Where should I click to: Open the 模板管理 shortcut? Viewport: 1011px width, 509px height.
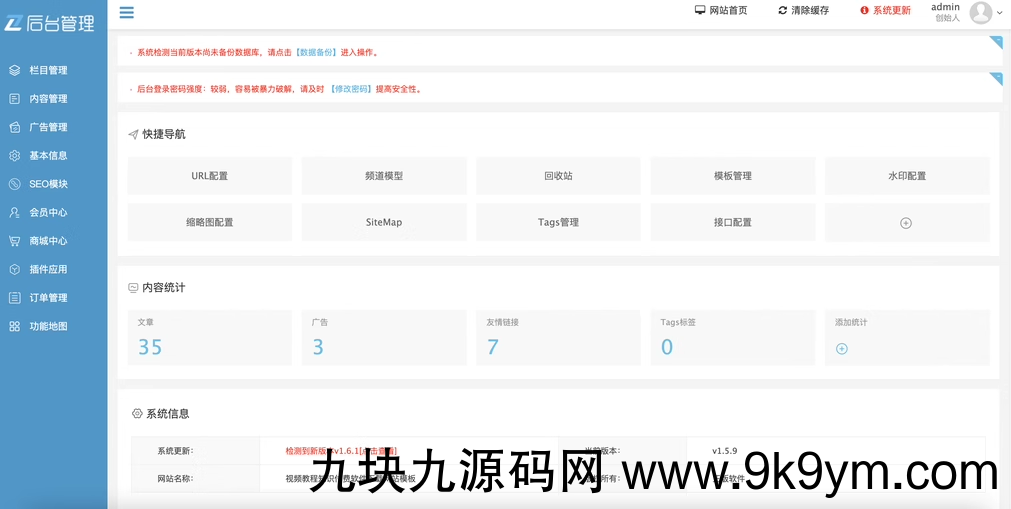[732, 175]
